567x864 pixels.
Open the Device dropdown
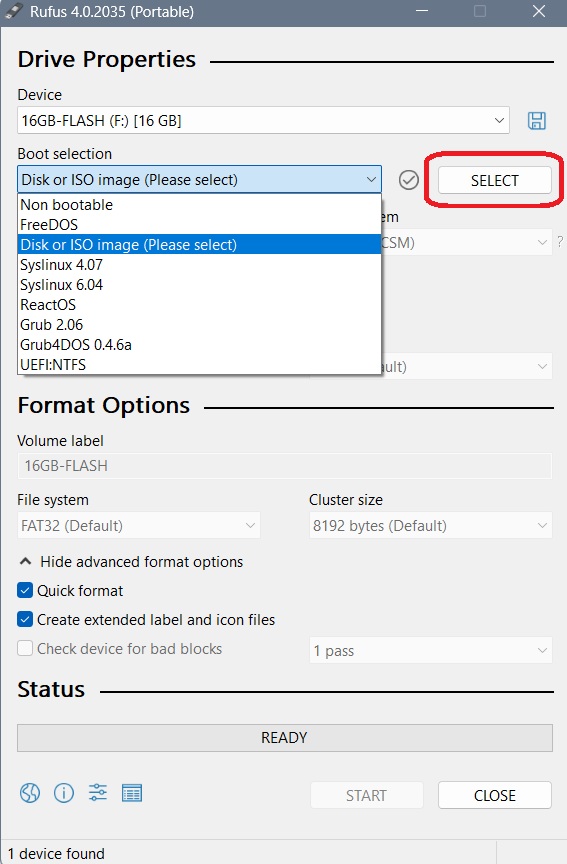click(263, 121)
